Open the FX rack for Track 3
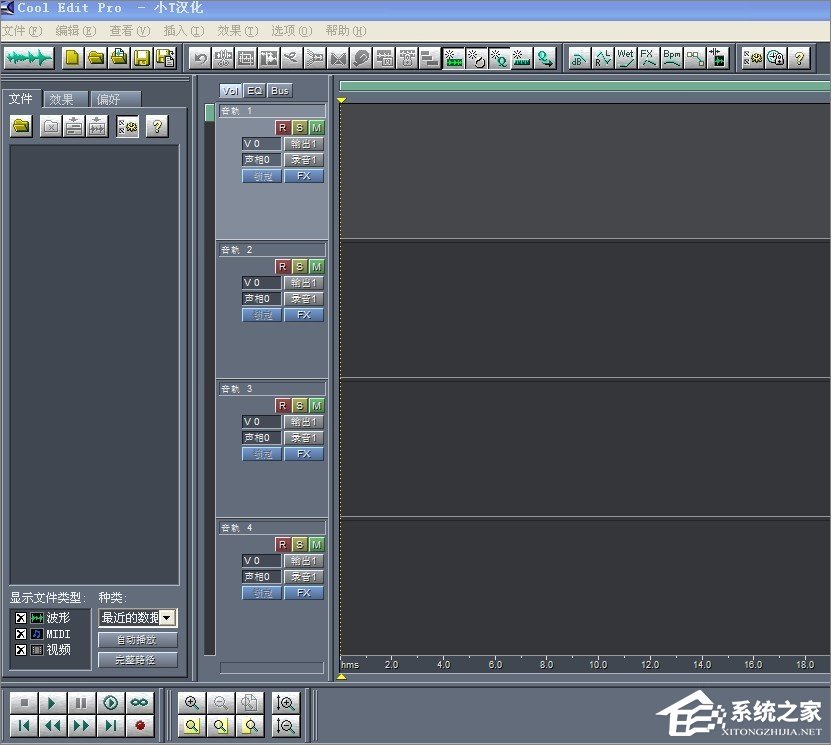Image resolution: width=831 pixels, height=745 pixels. pyautogui.click(x=304, y=454)
